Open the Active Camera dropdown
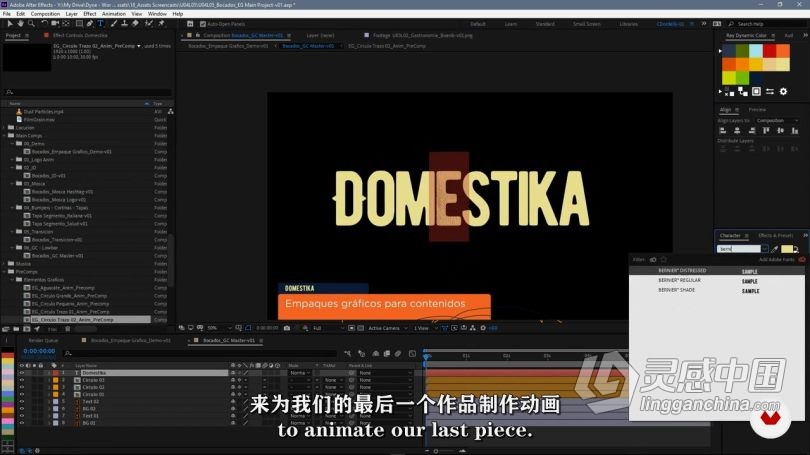Screen dimensions: 810x455 387,328
